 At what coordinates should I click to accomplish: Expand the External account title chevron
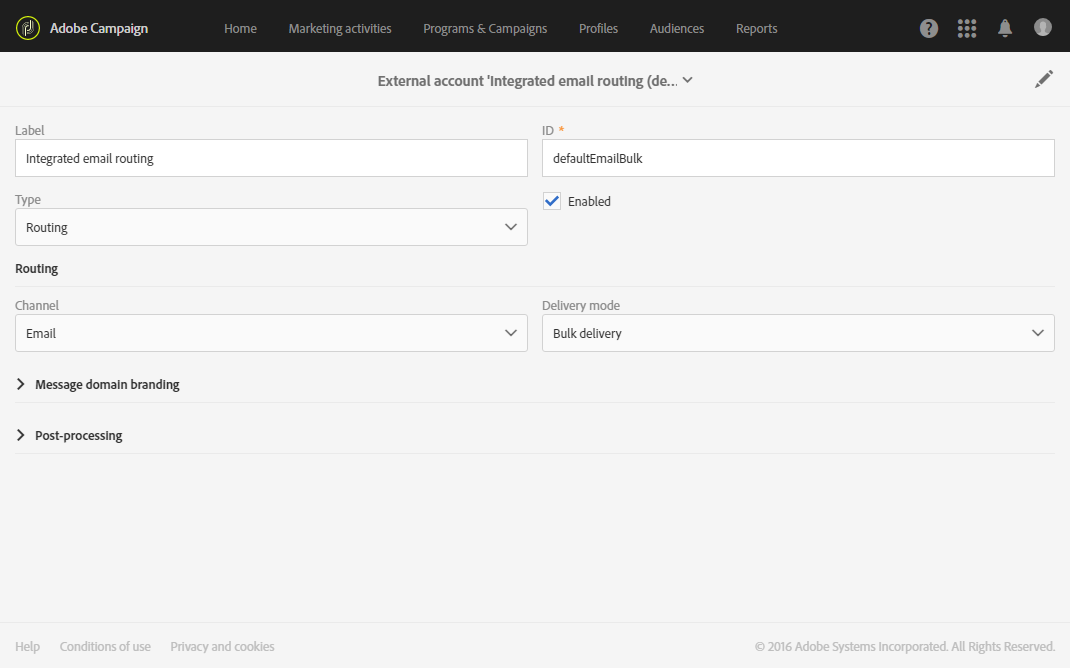(x=687, y=80)
